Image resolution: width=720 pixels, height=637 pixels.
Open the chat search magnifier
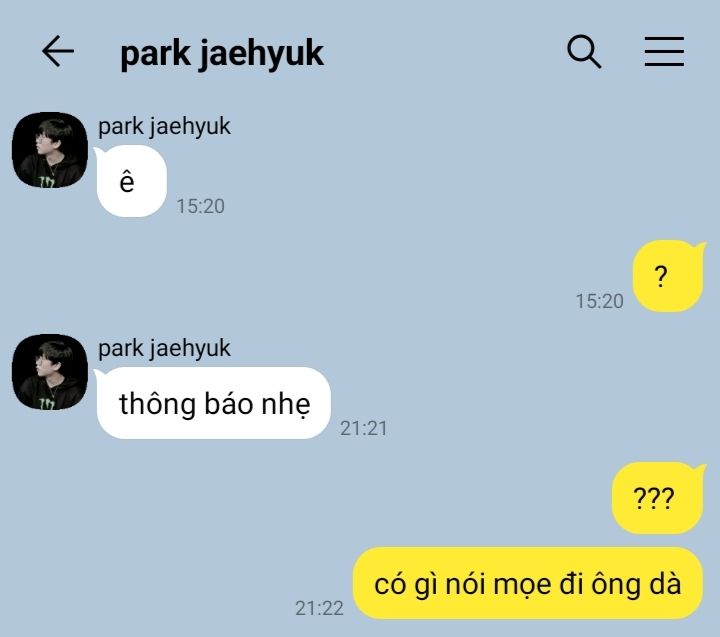pyautogui.click(x=584, y=51)
